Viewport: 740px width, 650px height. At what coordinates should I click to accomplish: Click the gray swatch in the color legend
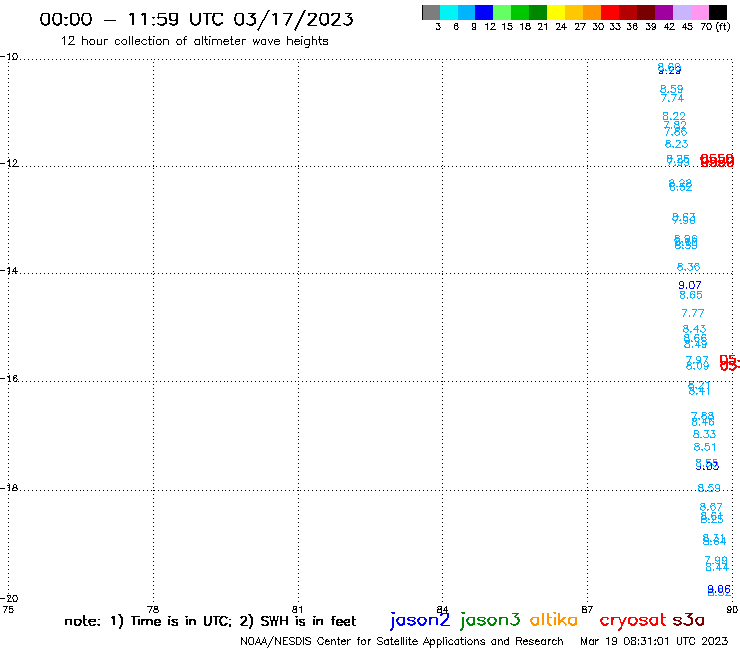tap(431, 12)
